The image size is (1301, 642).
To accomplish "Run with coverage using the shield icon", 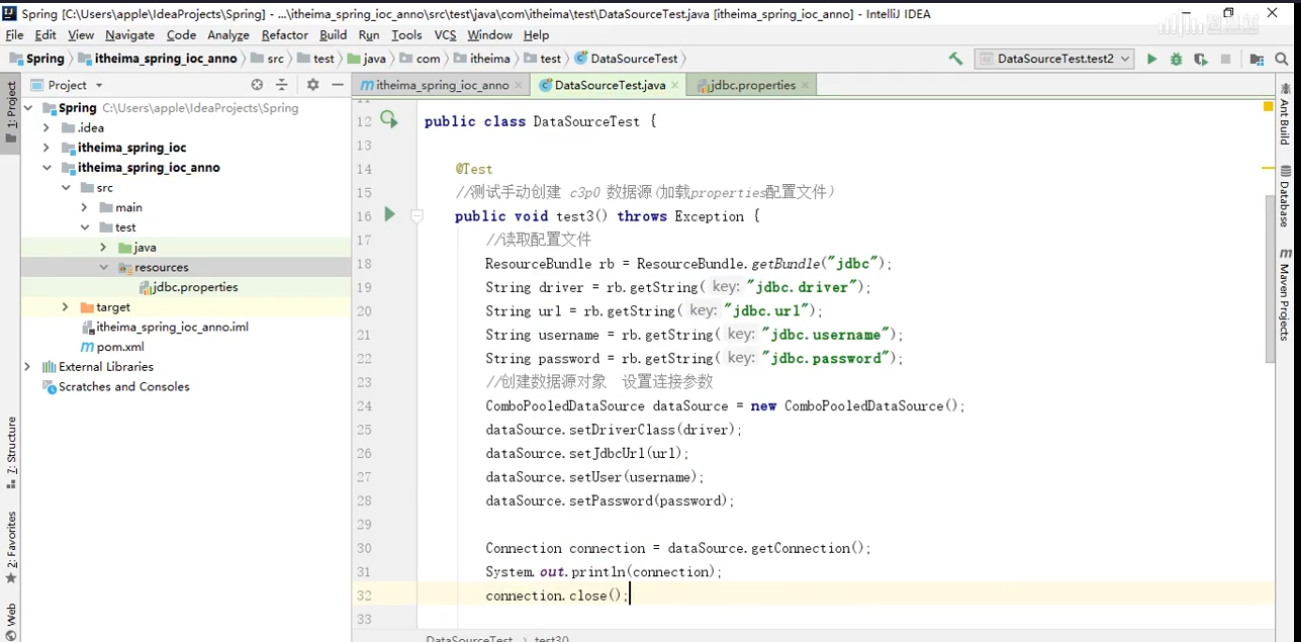I will click(x=1200, y=59).
